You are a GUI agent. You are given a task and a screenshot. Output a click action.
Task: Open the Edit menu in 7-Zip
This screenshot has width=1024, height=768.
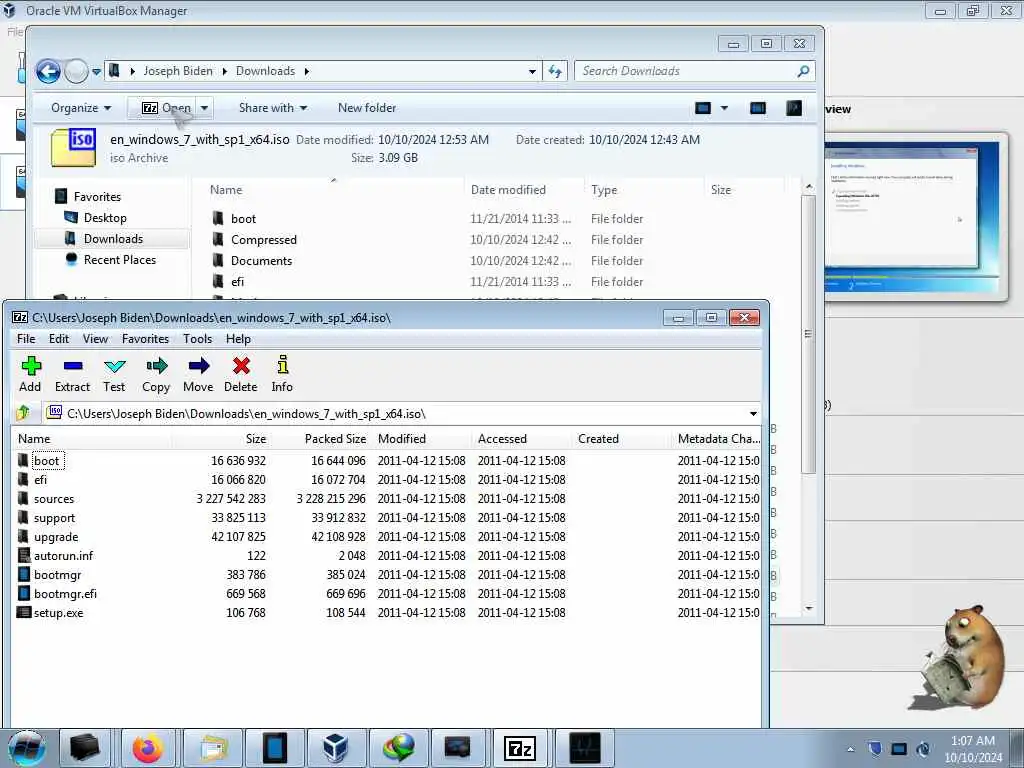click(x=59, y=339)
